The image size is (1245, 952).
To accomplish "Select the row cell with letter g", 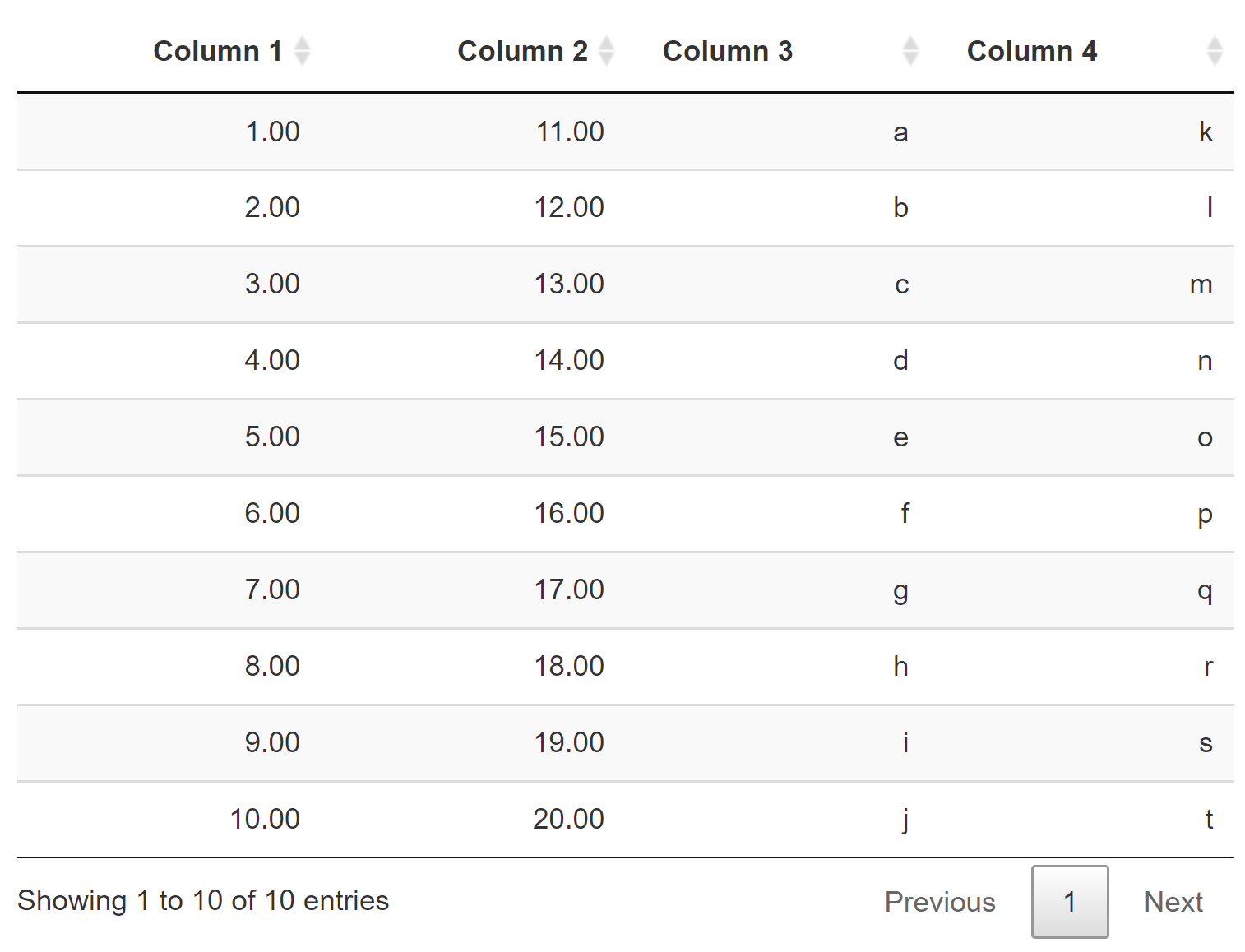I will click(900, 589).
